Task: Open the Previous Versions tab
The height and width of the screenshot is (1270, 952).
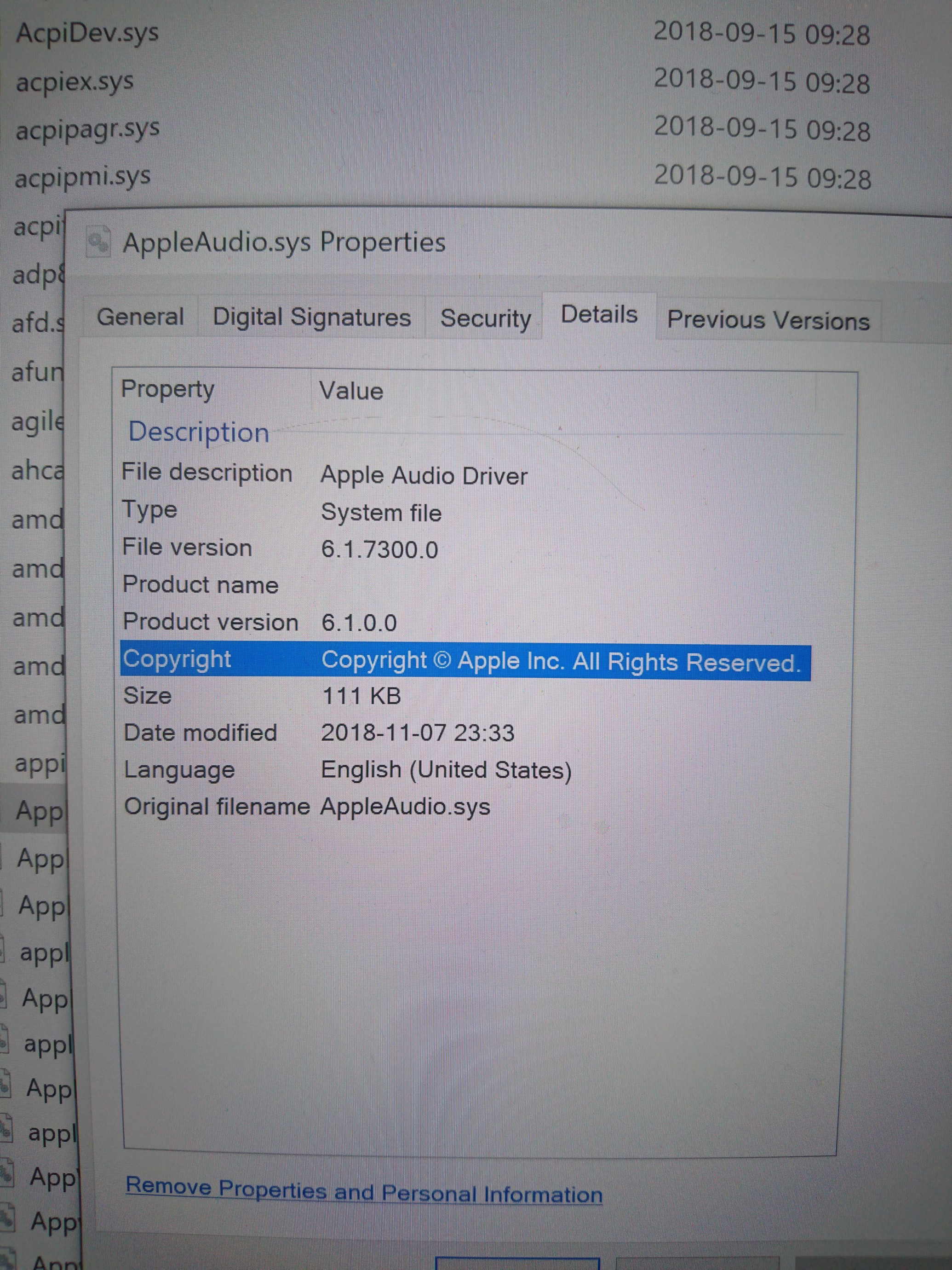Action: tap(768, 320)
